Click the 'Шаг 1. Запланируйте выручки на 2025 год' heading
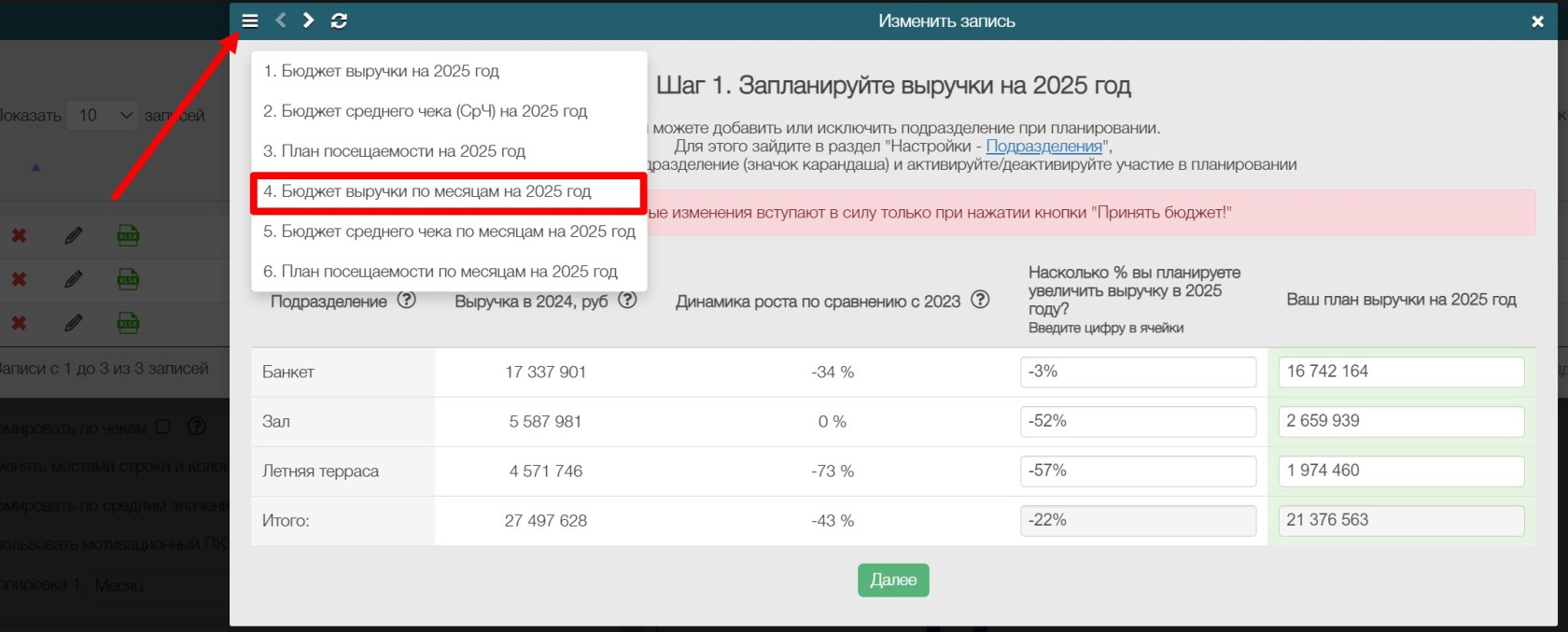 893,86
